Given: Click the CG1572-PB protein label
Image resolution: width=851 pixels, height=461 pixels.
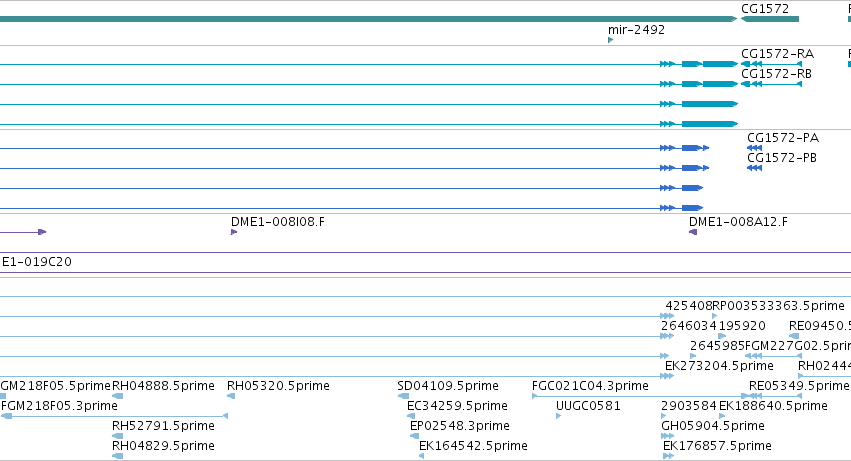Looking at the screenshot, I should [782, 158].
